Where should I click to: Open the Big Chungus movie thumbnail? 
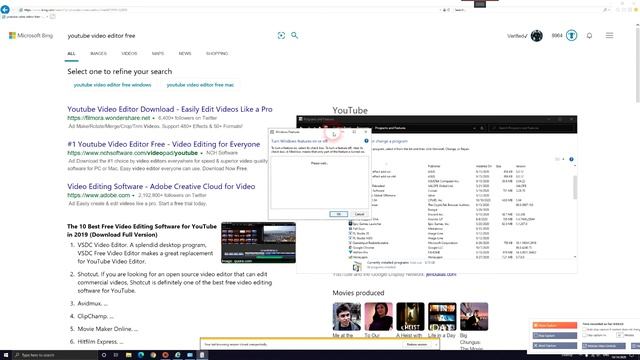coord(474,316)
